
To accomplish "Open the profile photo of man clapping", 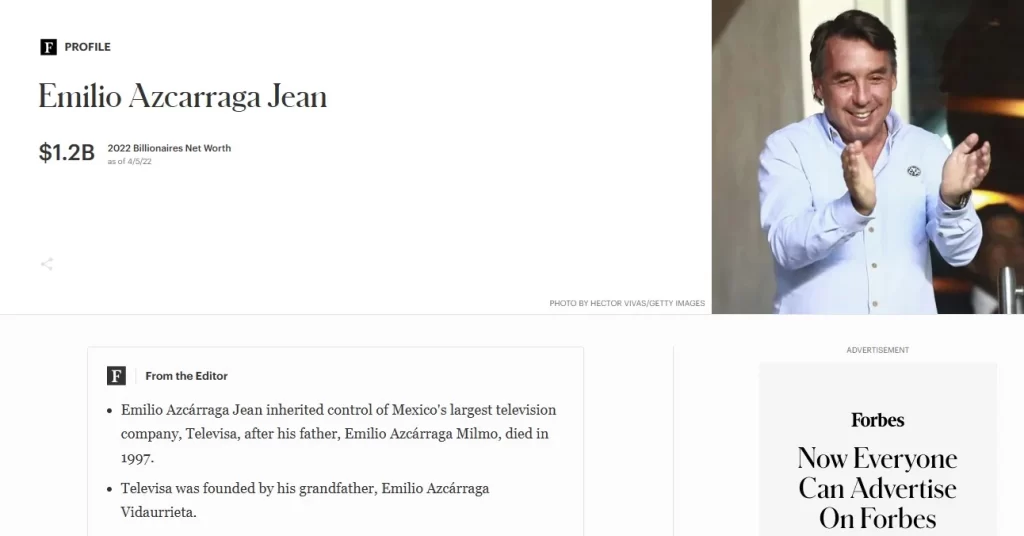I will pos(868,157).
